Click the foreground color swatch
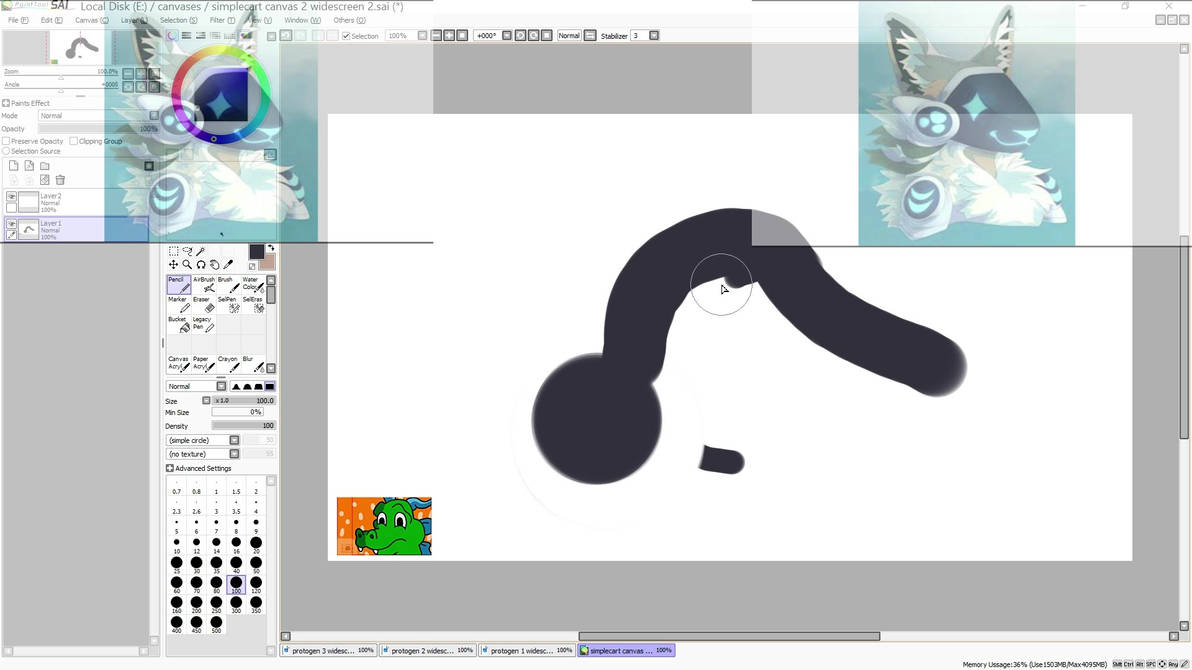This screenshot has width=1192, height=670. (x=256, y=252)
